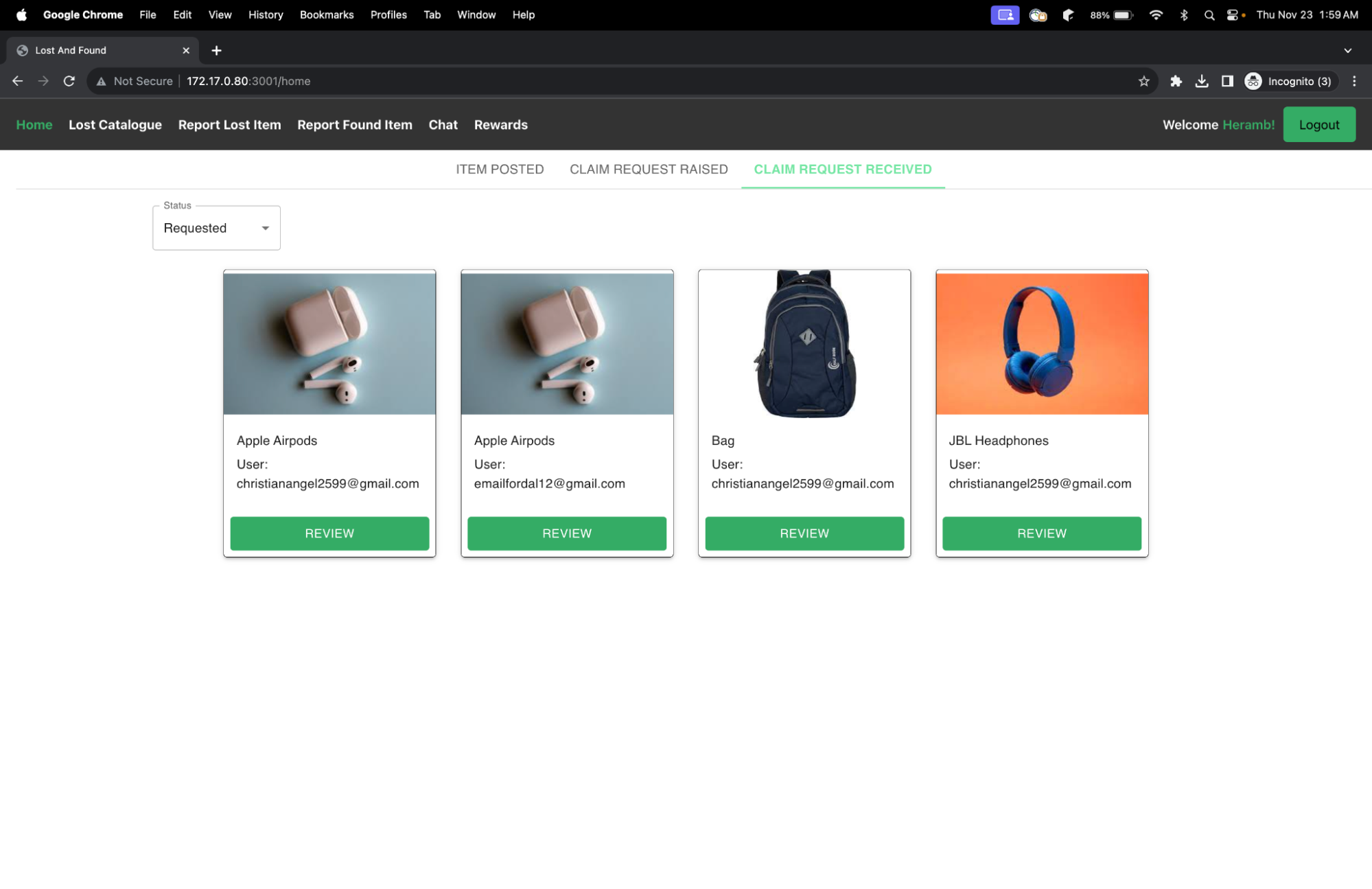Open the Chrome downloads icon
1372x889 pixels.
[x=1201, y=81]
